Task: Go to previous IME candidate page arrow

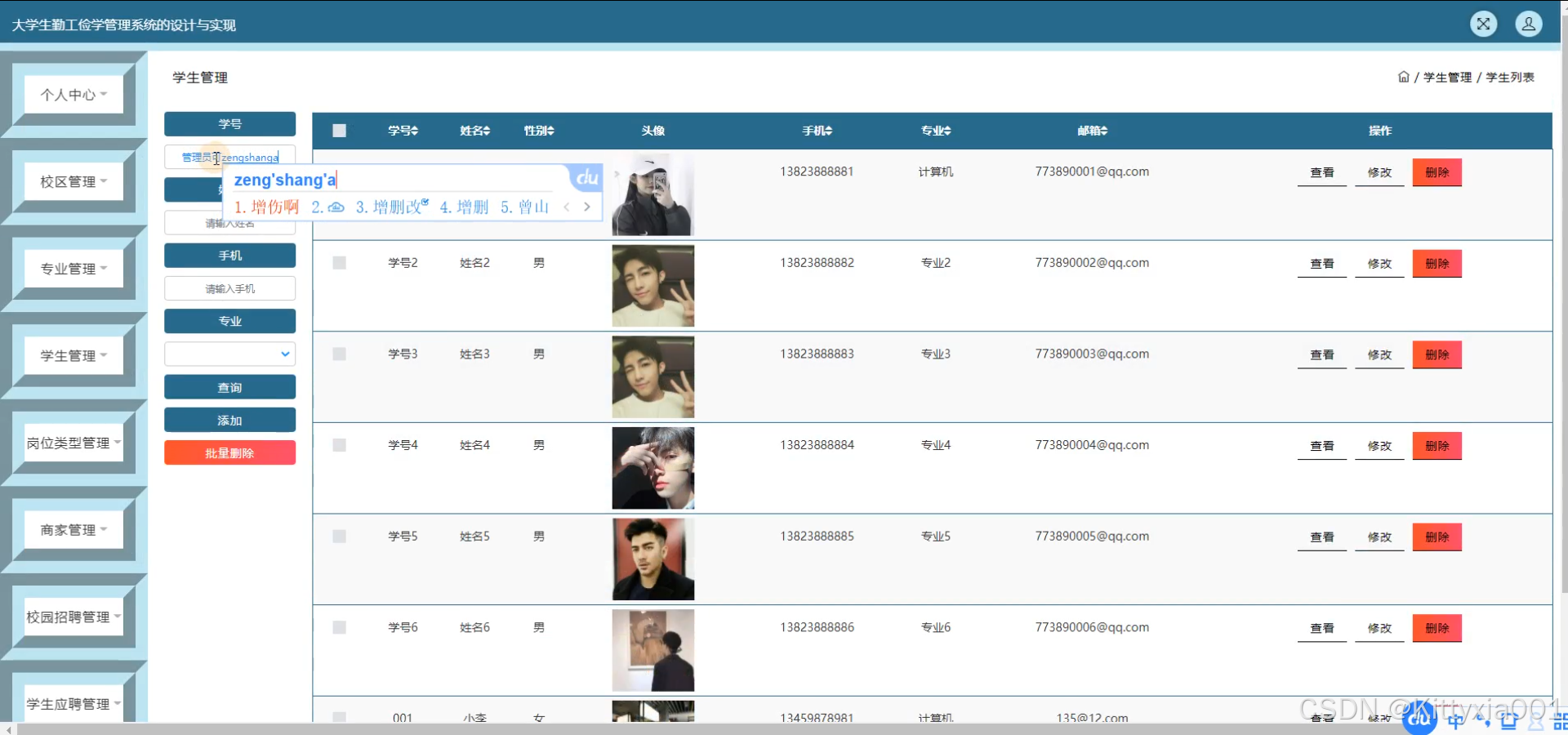Action: pyautogui.click(x=567, y=207)
